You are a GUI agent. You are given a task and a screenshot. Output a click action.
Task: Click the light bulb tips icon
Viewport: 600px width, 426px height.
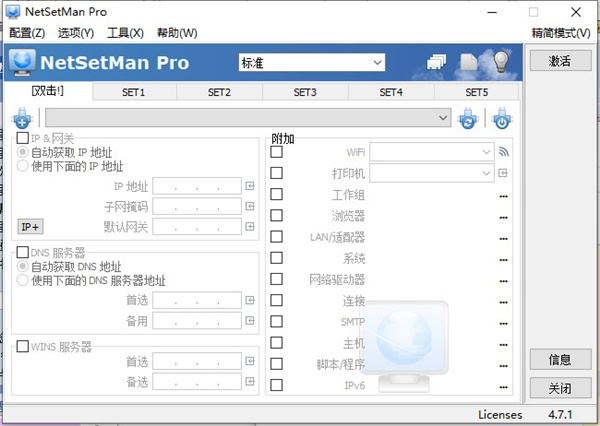501,61
